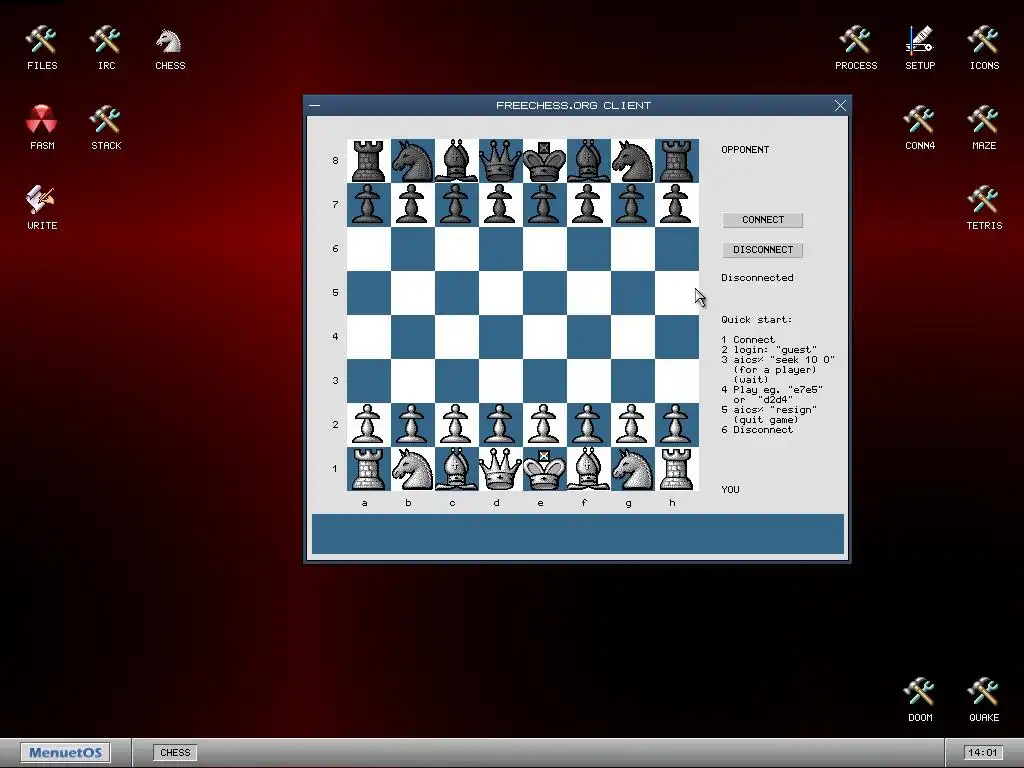Image resolution: width=1024 pixels, height=768 pixels.
Task: Click the 14:01 taskbar clock
Action: coord(982,752)
